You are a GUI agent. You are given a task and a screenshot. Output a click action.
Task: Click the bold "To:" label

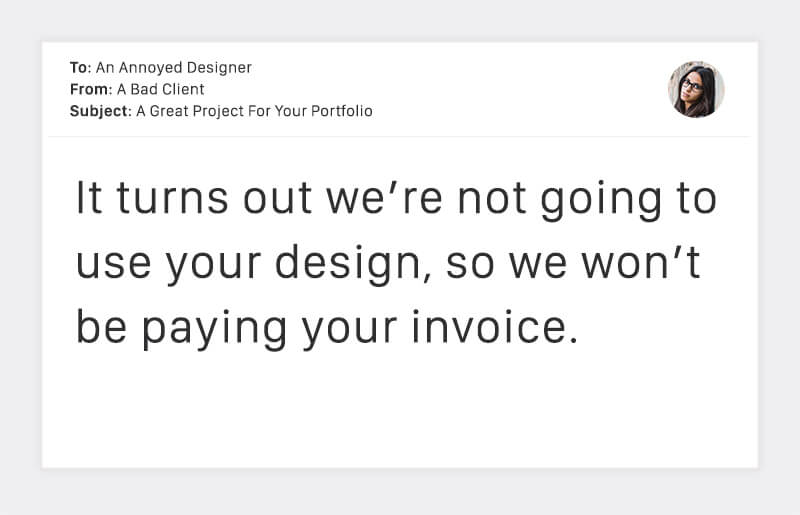pyautogui.click(x=80, y=68)
